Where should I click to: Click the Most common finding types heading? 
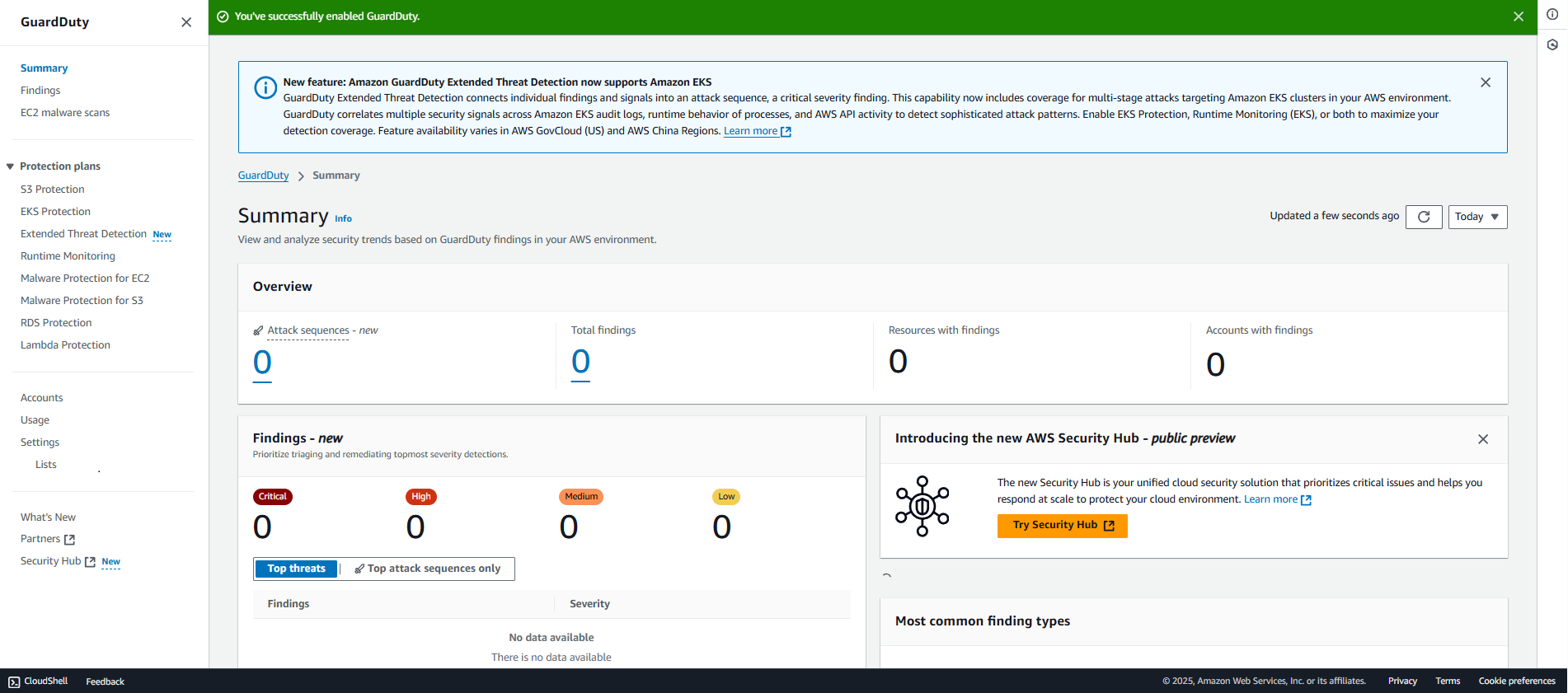[983, 621]
